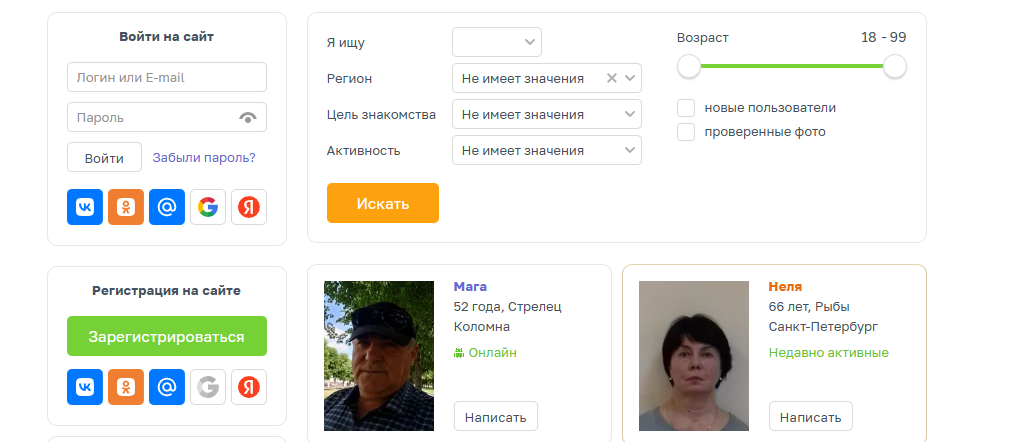Viewport: 1013px width, 442px height.
Task: Register using the Yandex icon
Action: (249, 387)
